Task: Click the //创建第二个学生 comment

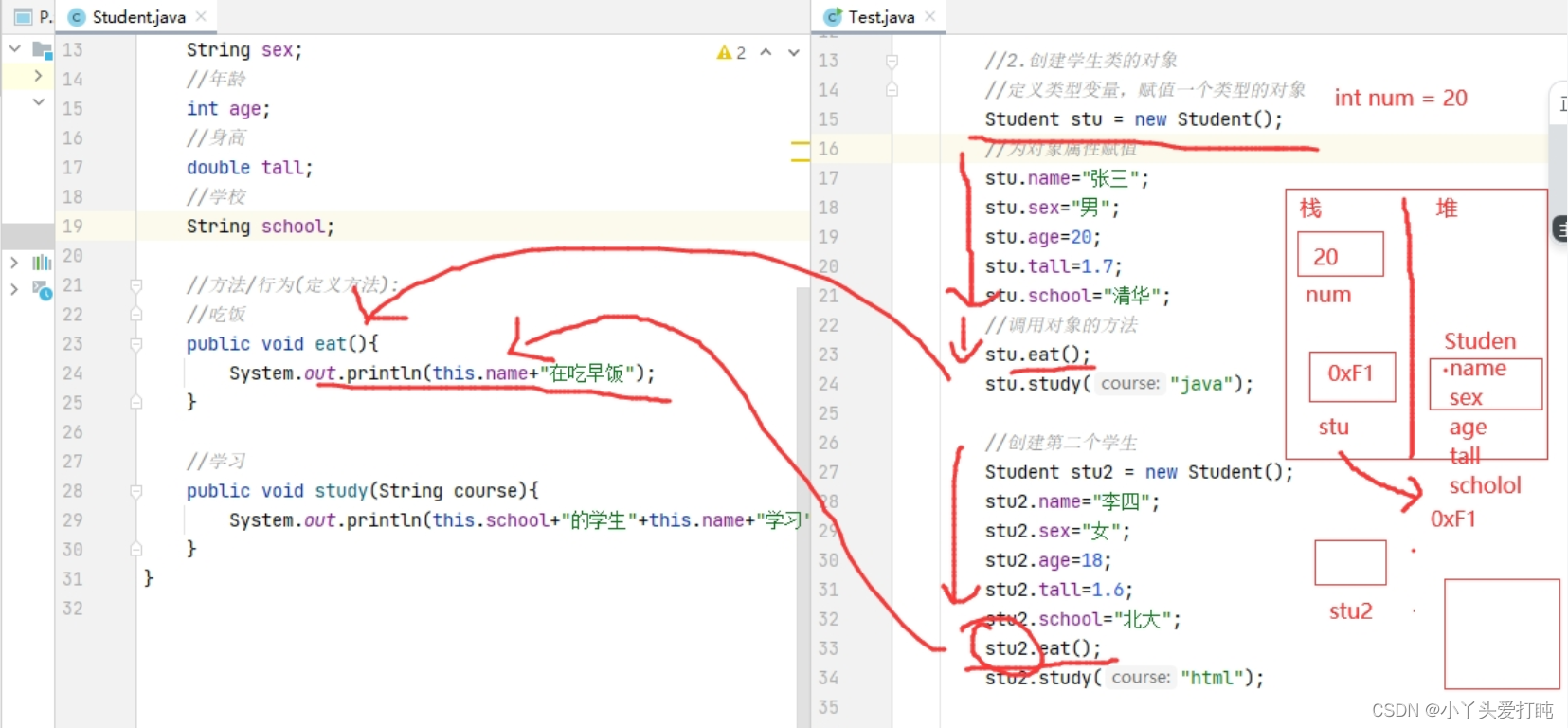Action: point(1061,443)
